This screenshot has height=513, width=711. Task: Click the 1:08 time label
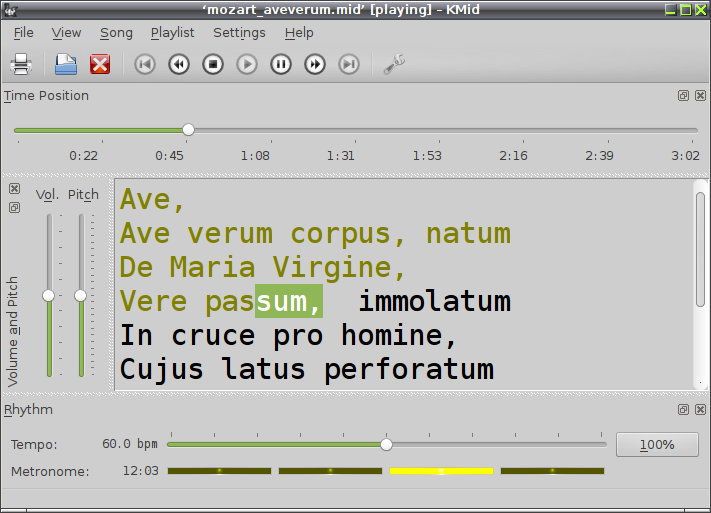click(x=255, y=156)
